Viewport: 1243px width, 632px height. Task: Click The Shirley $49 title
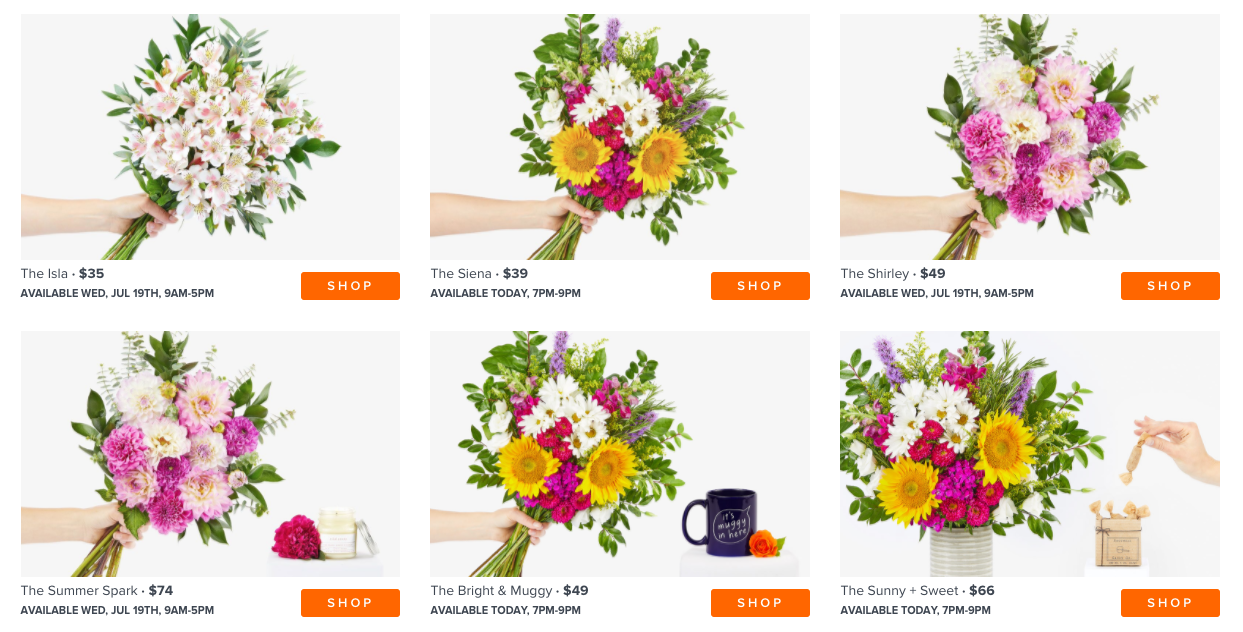(893, 274)
